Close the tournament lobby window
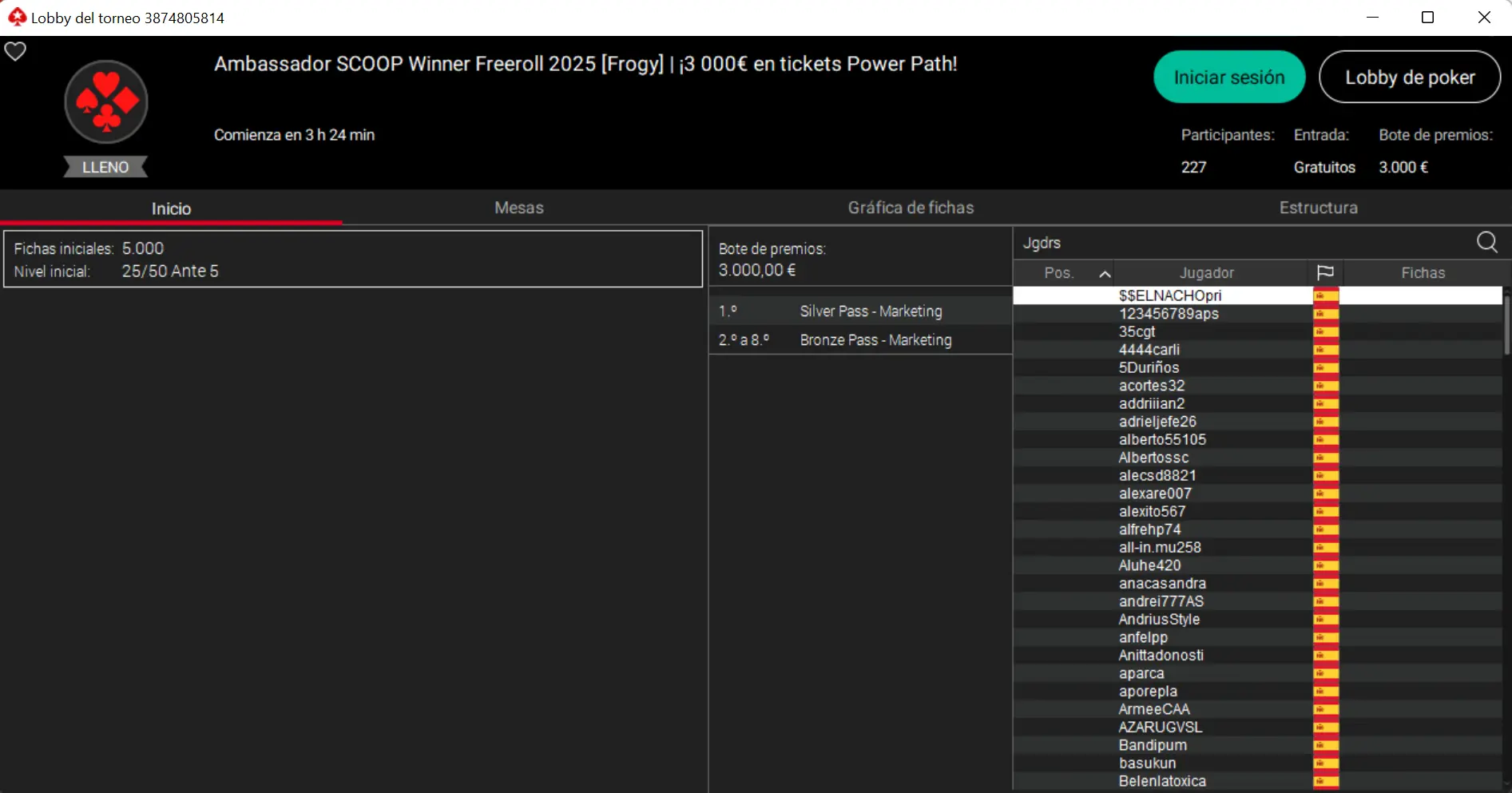The height and width of the screenshot is (793, 1512). [x=1484, y=17]
